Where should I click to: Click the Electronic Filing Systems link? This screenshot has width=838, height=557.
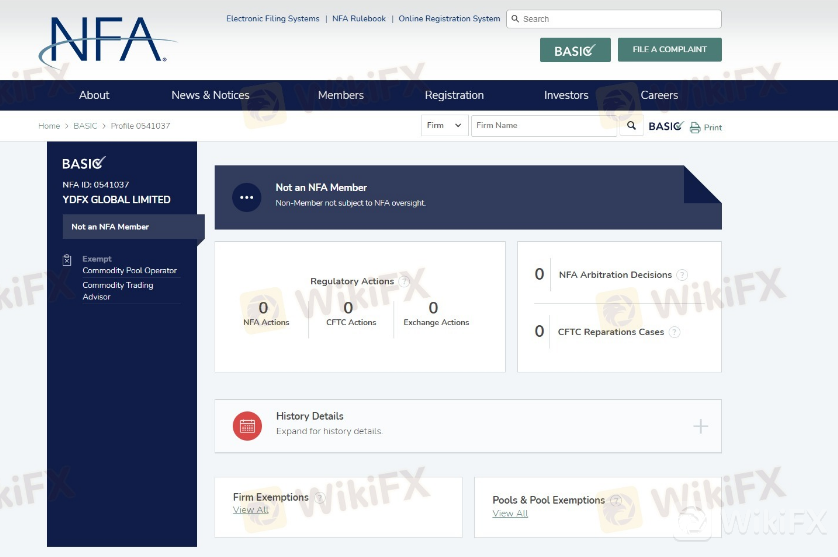click(x=273, y=19)
